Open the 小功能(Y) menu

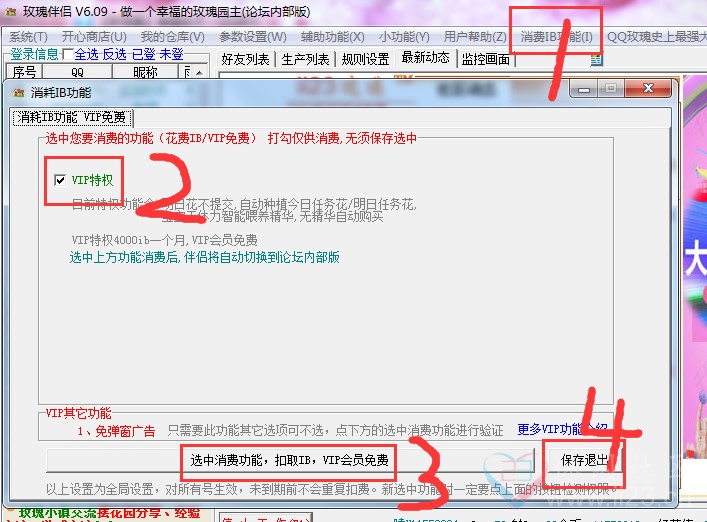coord(404,37)
